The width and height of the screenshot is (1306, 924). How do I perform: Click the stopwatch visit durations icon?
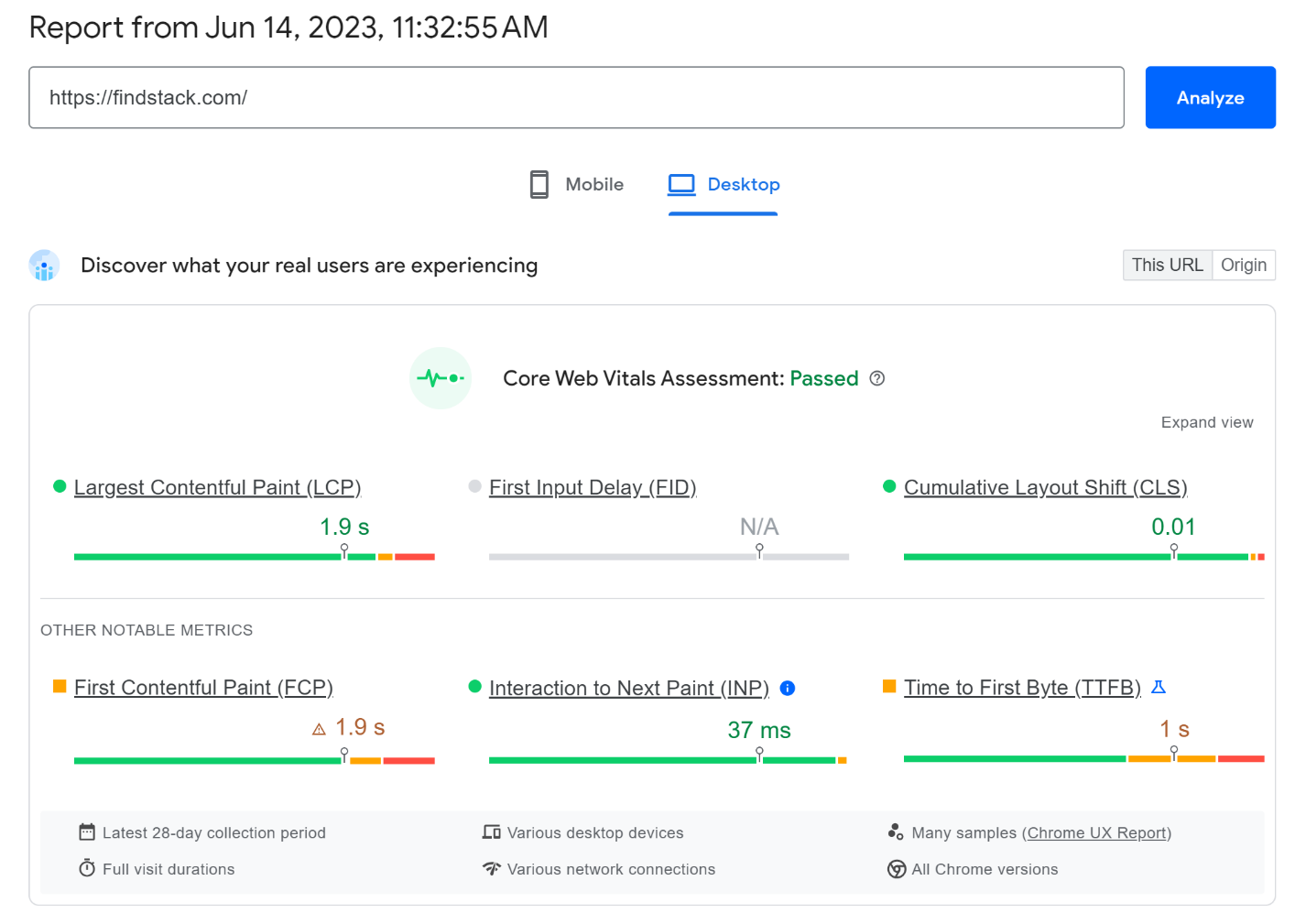click(87, 868)
